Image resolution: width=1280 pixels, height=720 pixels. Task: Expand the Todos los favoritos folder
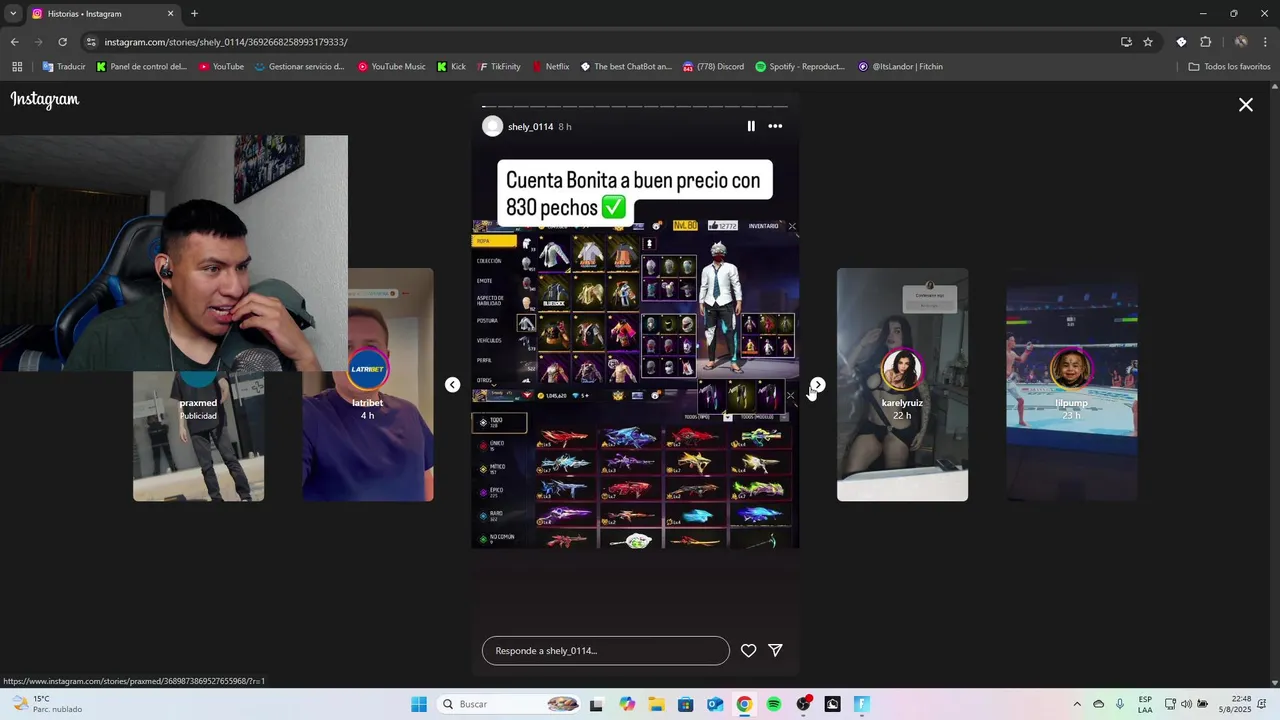pyautogui.click(x=1229, y=67)
